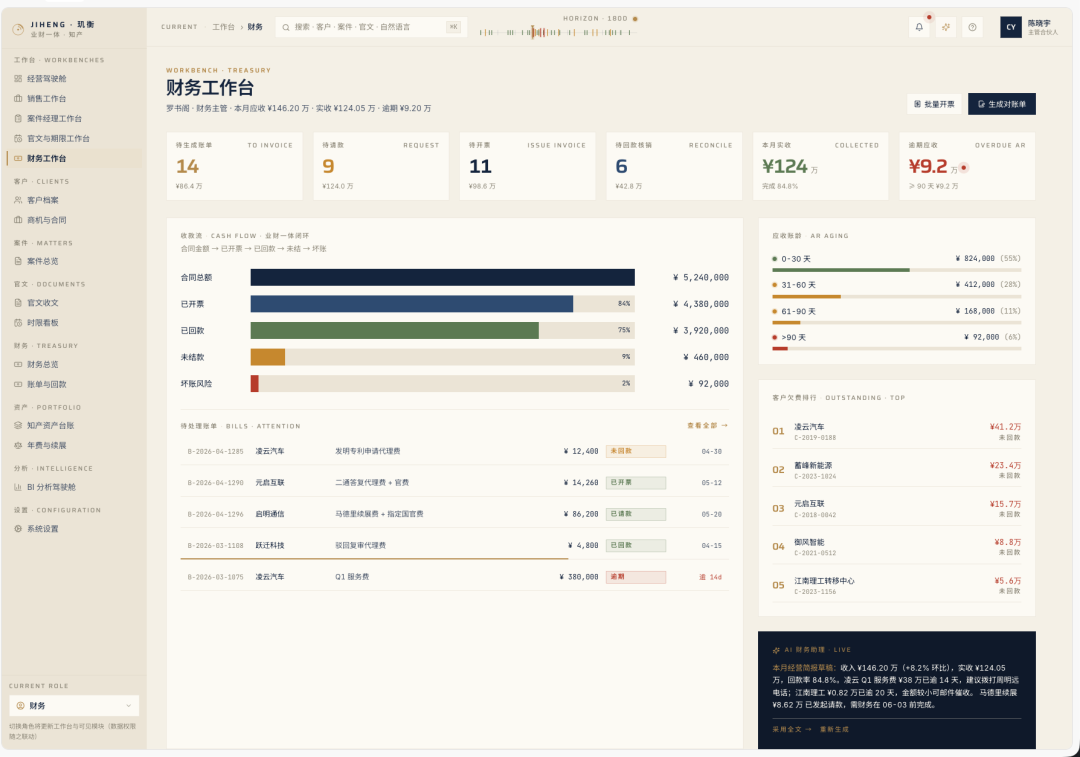Viewport: 1080px width, 757px height.
Task: Open 江南理工转移中心 in the outstanding ranking
Action: click(896, 585)
